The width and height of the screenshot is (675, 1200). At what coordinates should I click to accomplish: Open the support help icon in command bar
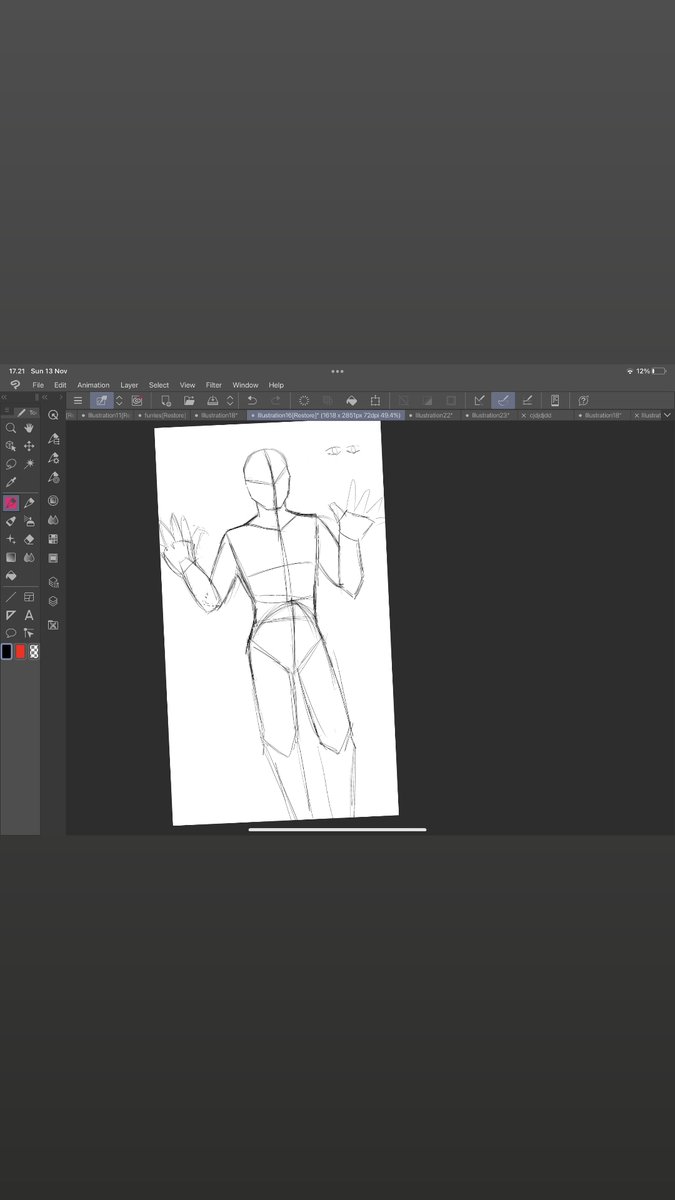click(583, 401)
